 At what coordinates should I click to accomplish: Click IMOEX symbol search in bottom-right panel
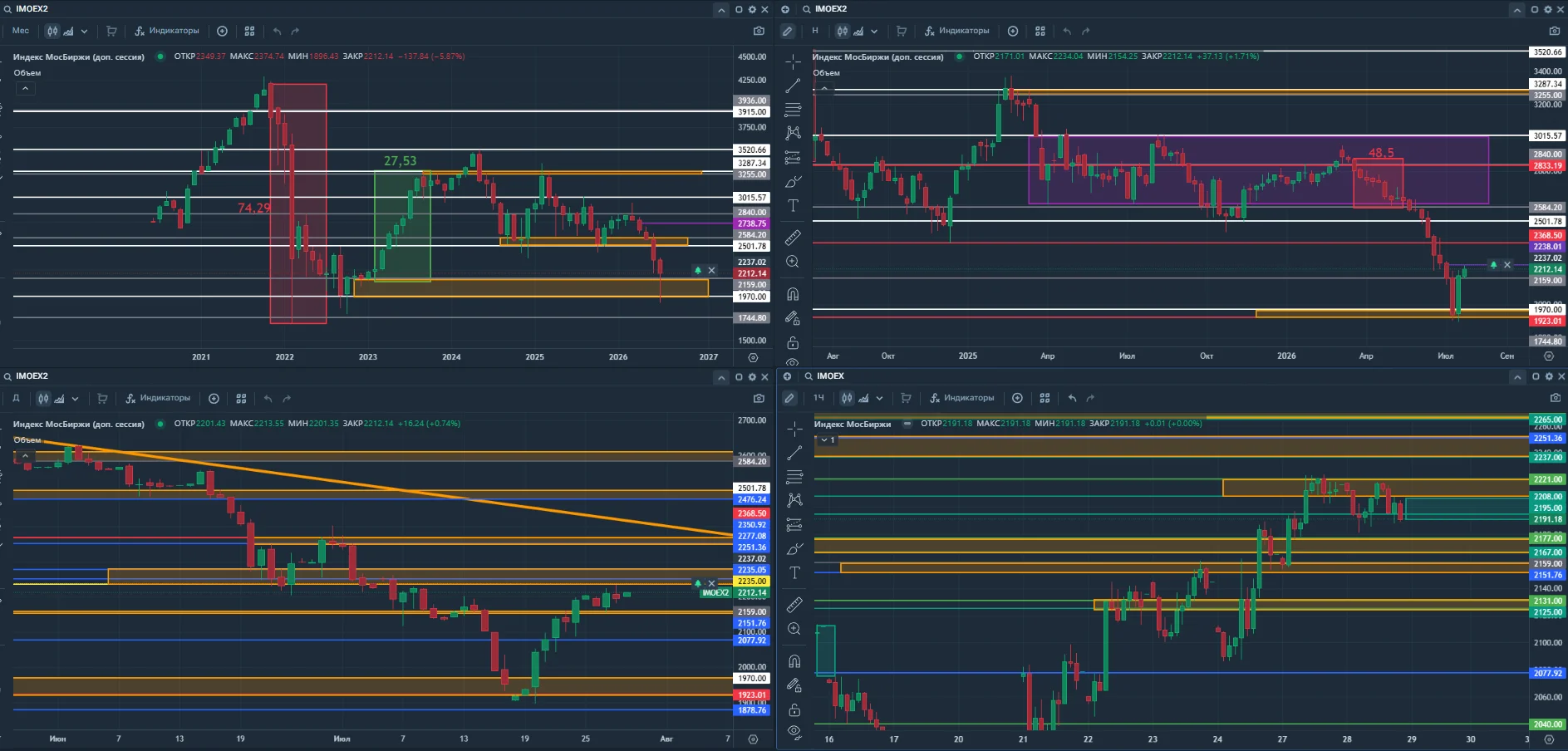pyautogui.click(x=824, y=376)
